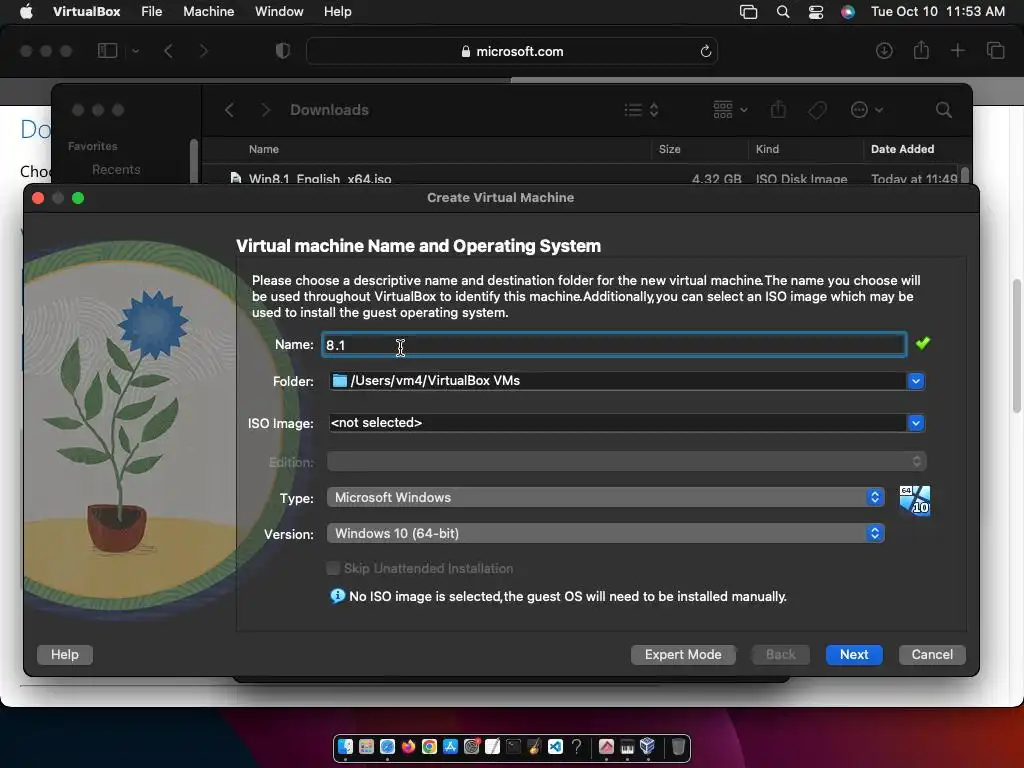Viewport: 1024px width, 768px height.
Task: Expand Safari sidebar options chevron
Action: tap(135, 51)
